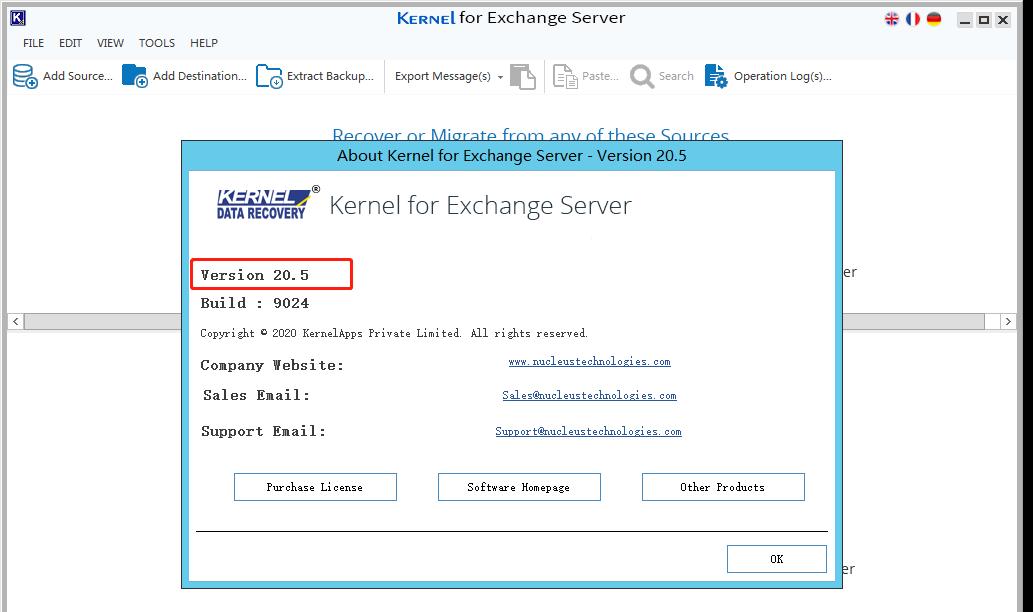Click the Add Source... toolbar label
Viewport: 1033px width, 612px height.
point(78,76)
